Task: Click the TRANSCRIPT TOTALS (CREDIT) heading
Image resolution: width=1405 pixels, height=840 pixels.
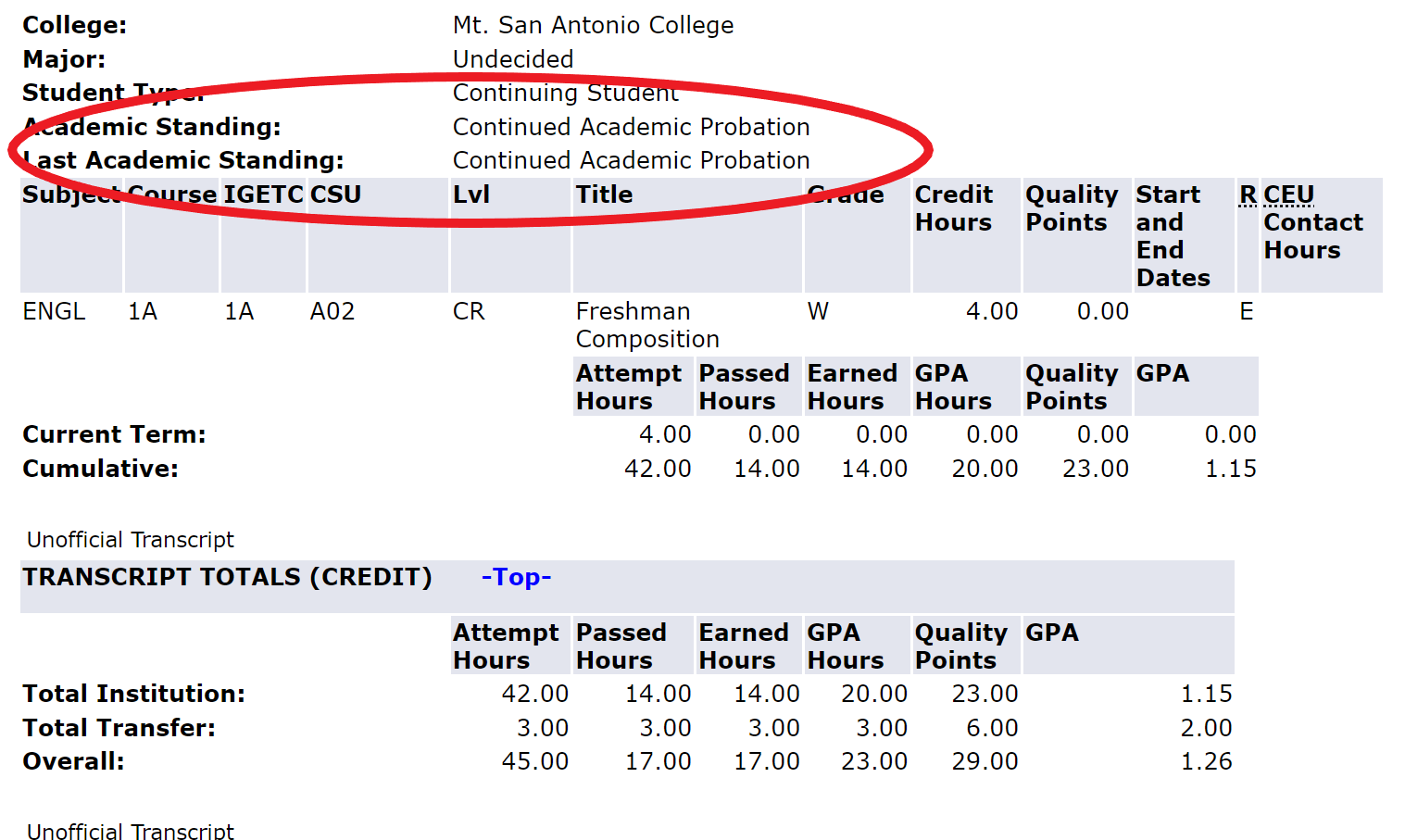Action: (227, 577)
